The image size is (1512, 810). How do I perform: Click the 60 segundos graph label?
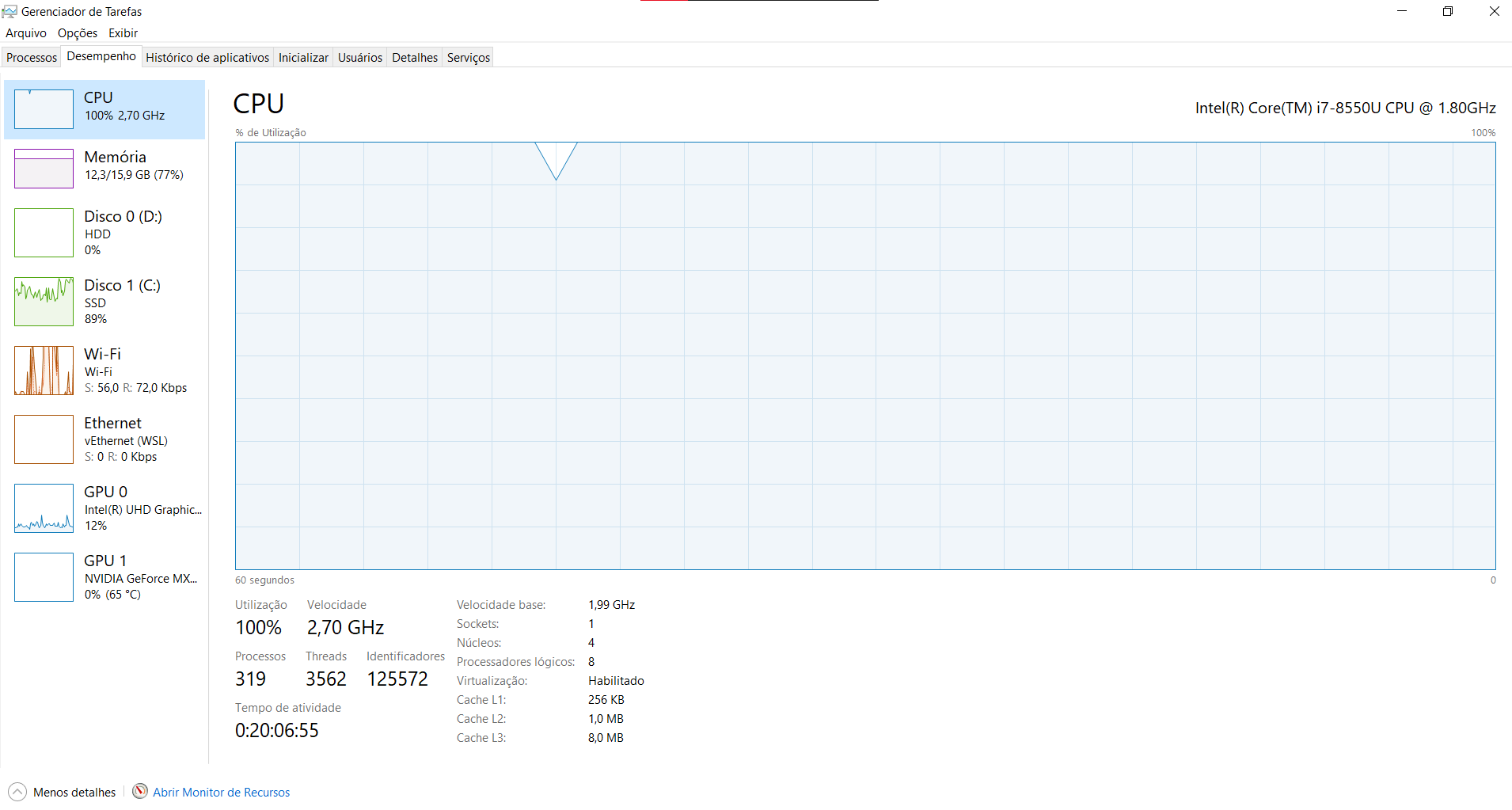pyautogui.click(x=264, y=580)
